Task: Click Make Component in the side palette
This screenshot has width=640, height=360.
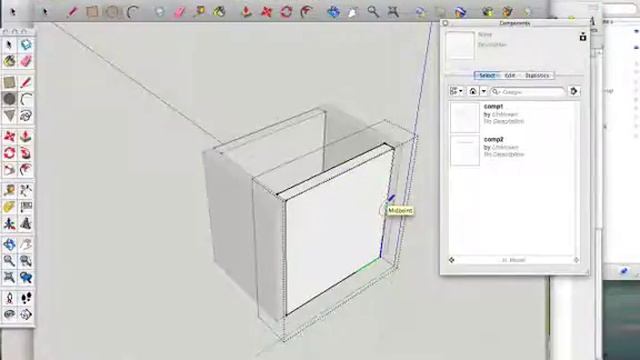Action: (x=26, y=45)
